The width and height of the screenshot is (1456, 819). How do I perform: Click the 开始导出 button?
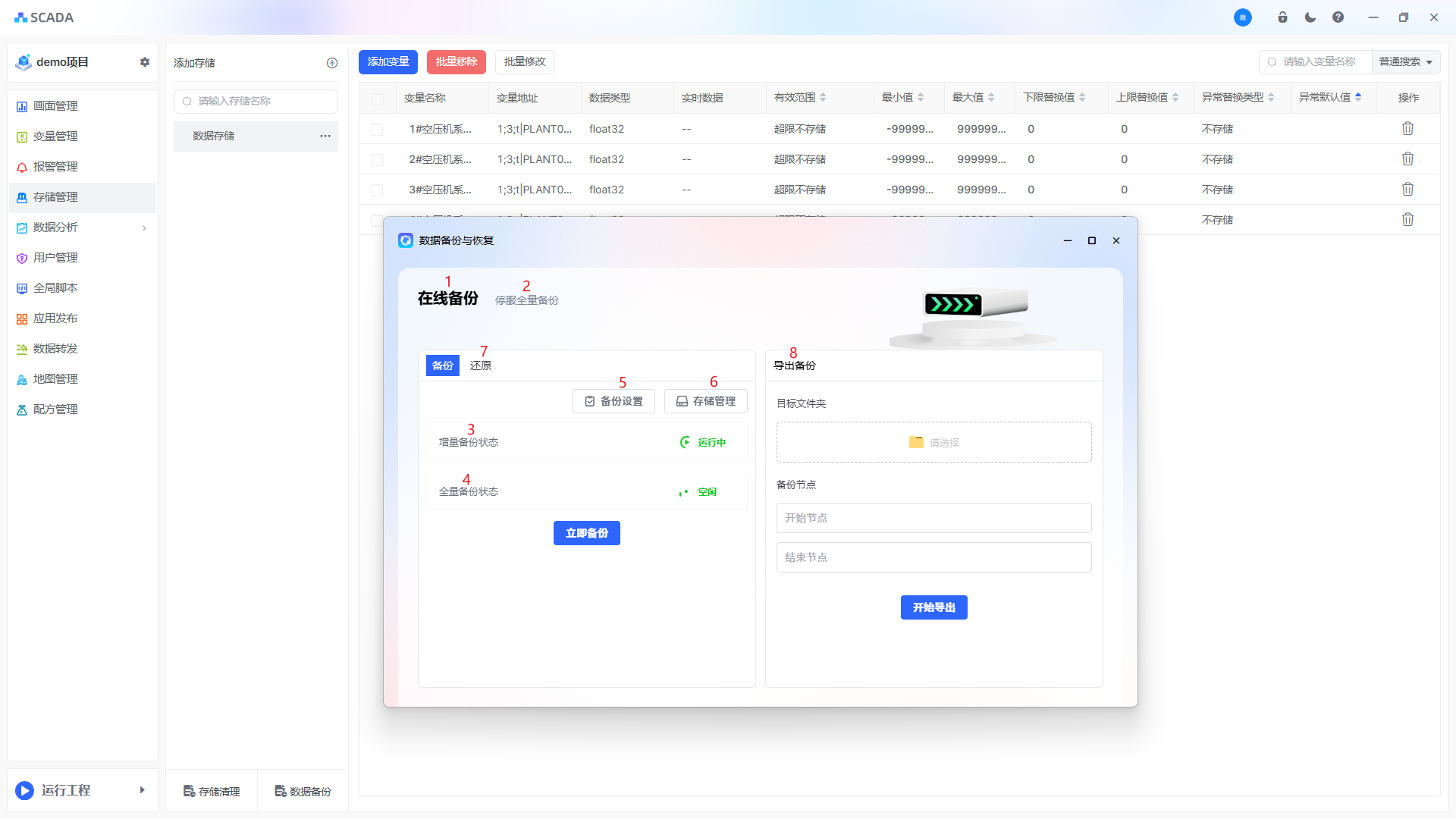coord(934,607)
